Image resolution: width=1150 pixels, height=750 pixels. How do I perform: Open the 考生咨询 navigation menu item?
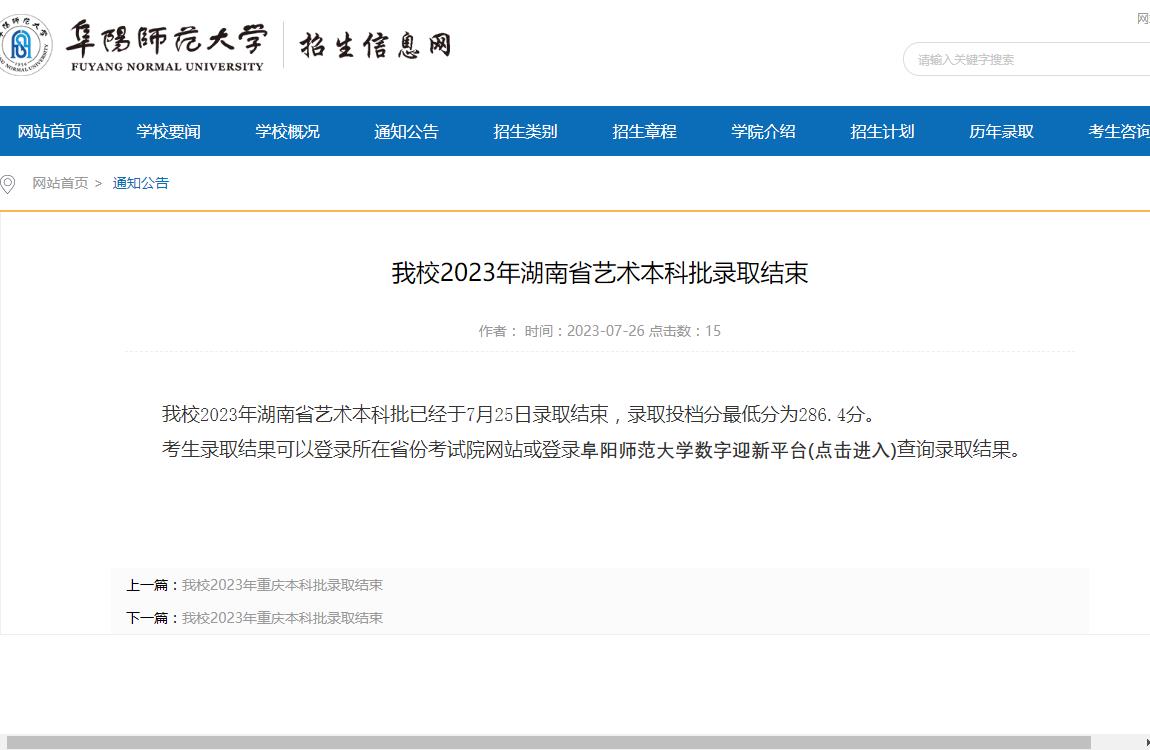point(1118,131)
